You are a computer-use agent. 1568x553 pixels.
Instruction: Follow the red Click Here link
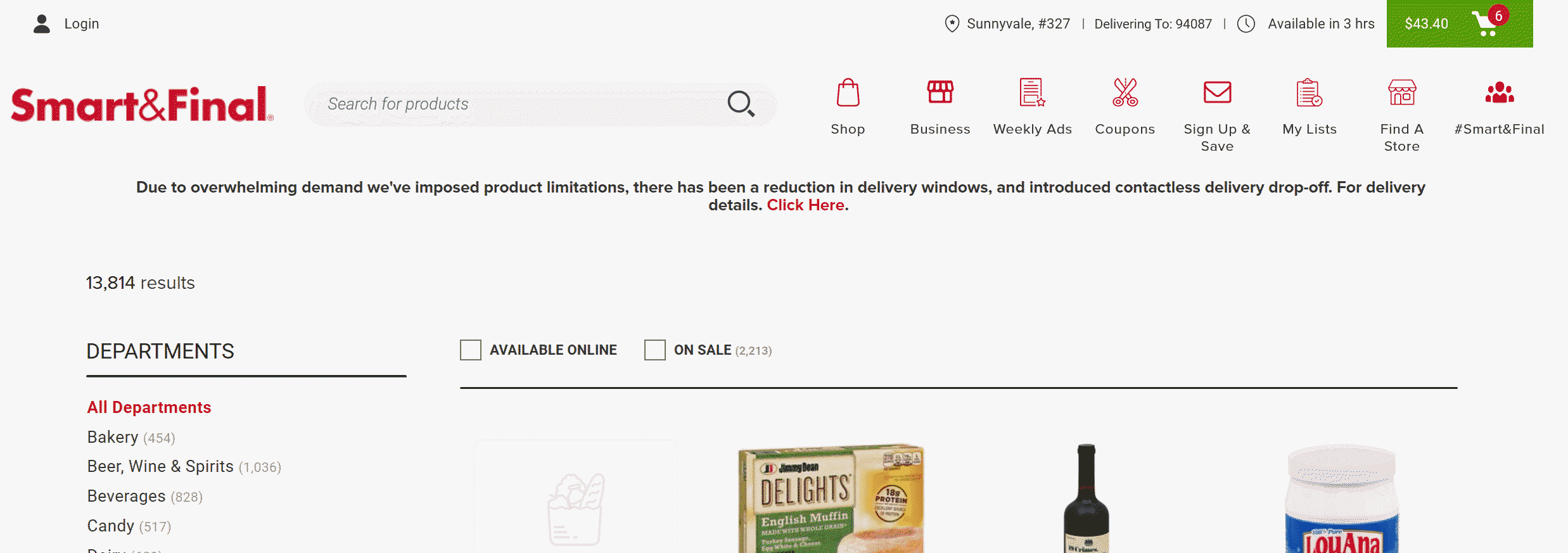pyautogui.click(x=805, y=205)
